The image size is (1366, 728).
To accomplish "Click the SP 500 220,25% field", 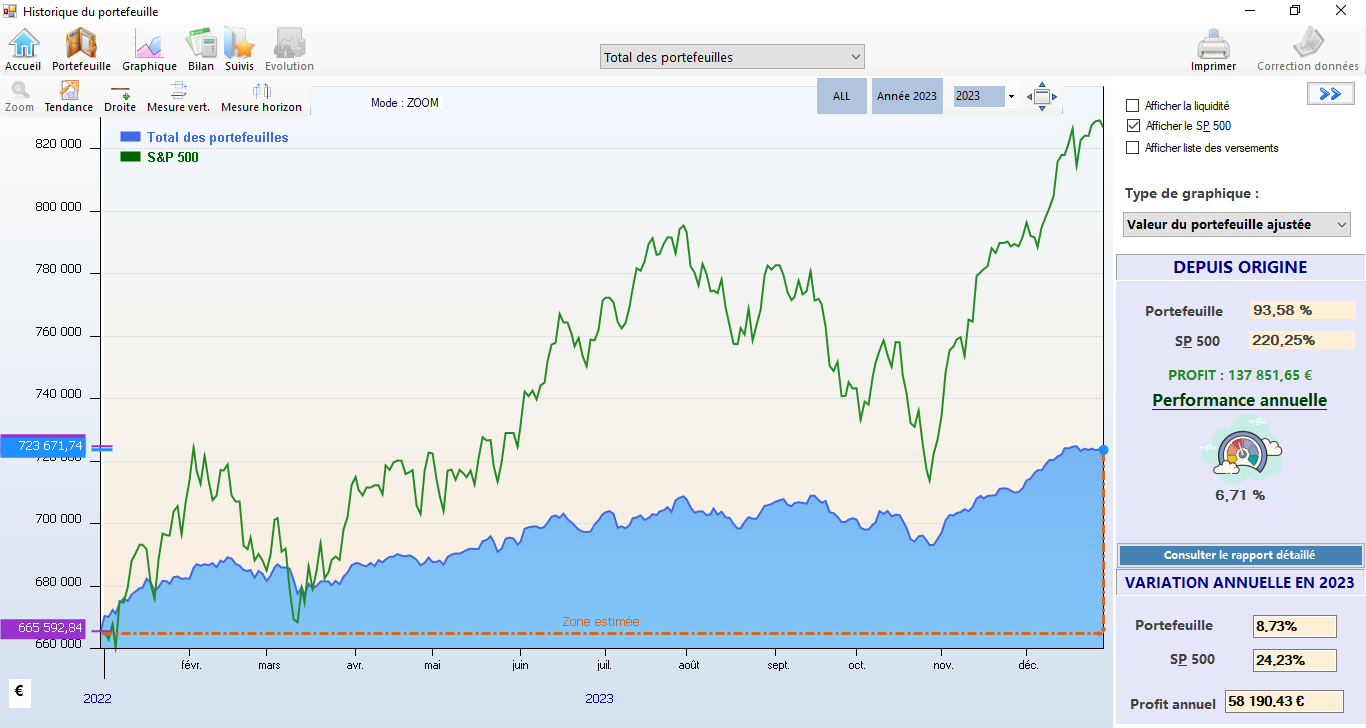I will (x=1302, y=340).
